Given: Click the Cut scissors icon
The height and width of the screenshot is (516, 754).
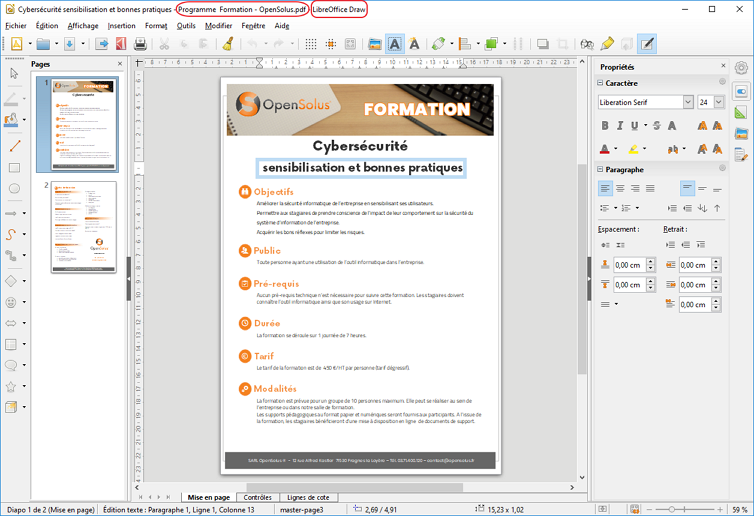Looking at the screenshot, I should click(x=164, y=44).
